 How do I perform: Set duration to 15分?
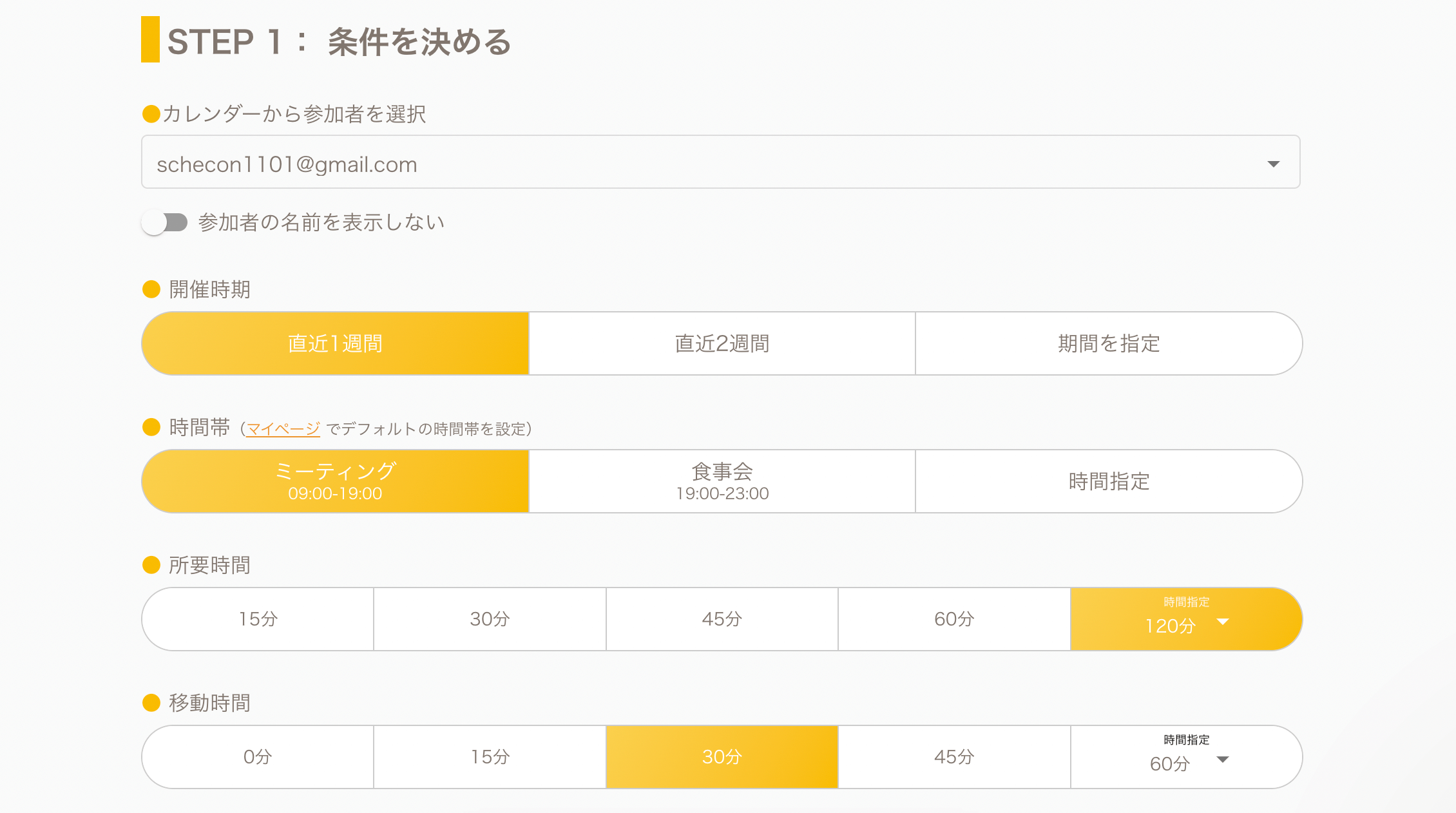[258, 619]
